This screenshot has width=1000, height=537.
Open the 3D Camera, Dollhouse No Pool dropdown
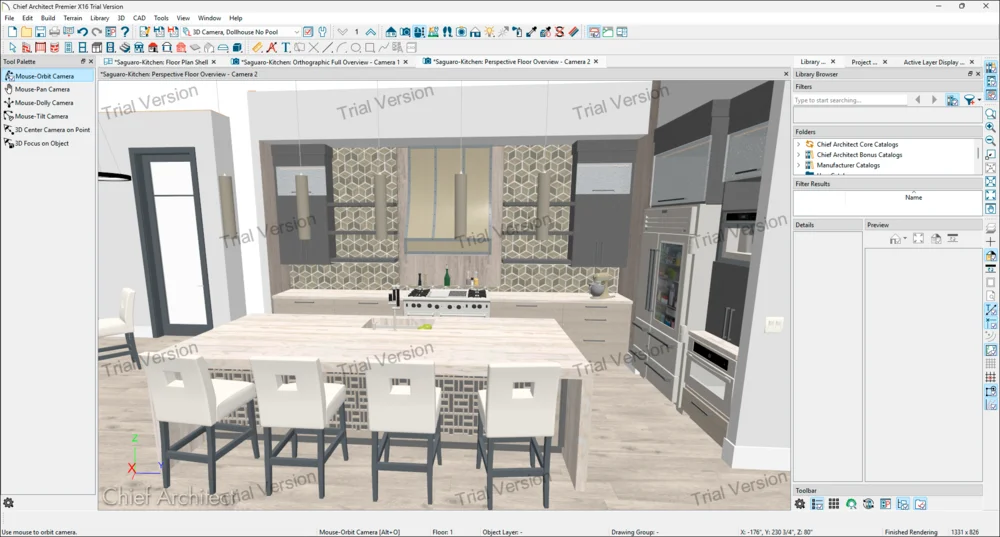coord(241,32)
